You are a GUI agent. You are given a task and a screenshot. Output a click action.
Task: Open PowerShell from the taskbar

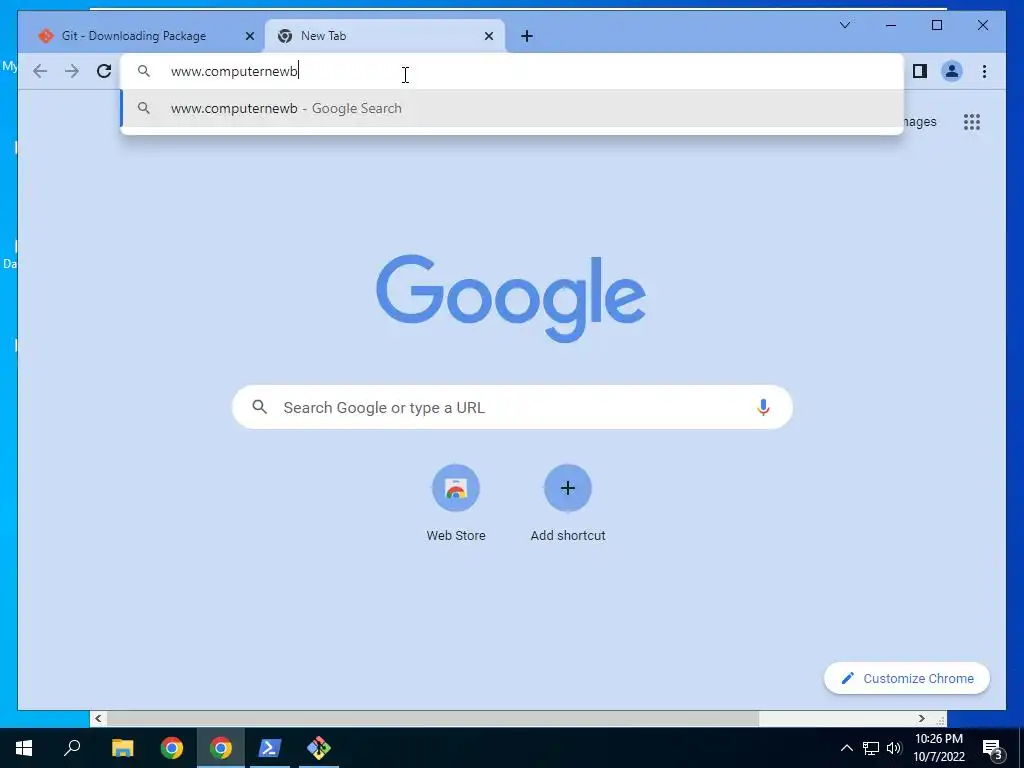click(270, 748)
